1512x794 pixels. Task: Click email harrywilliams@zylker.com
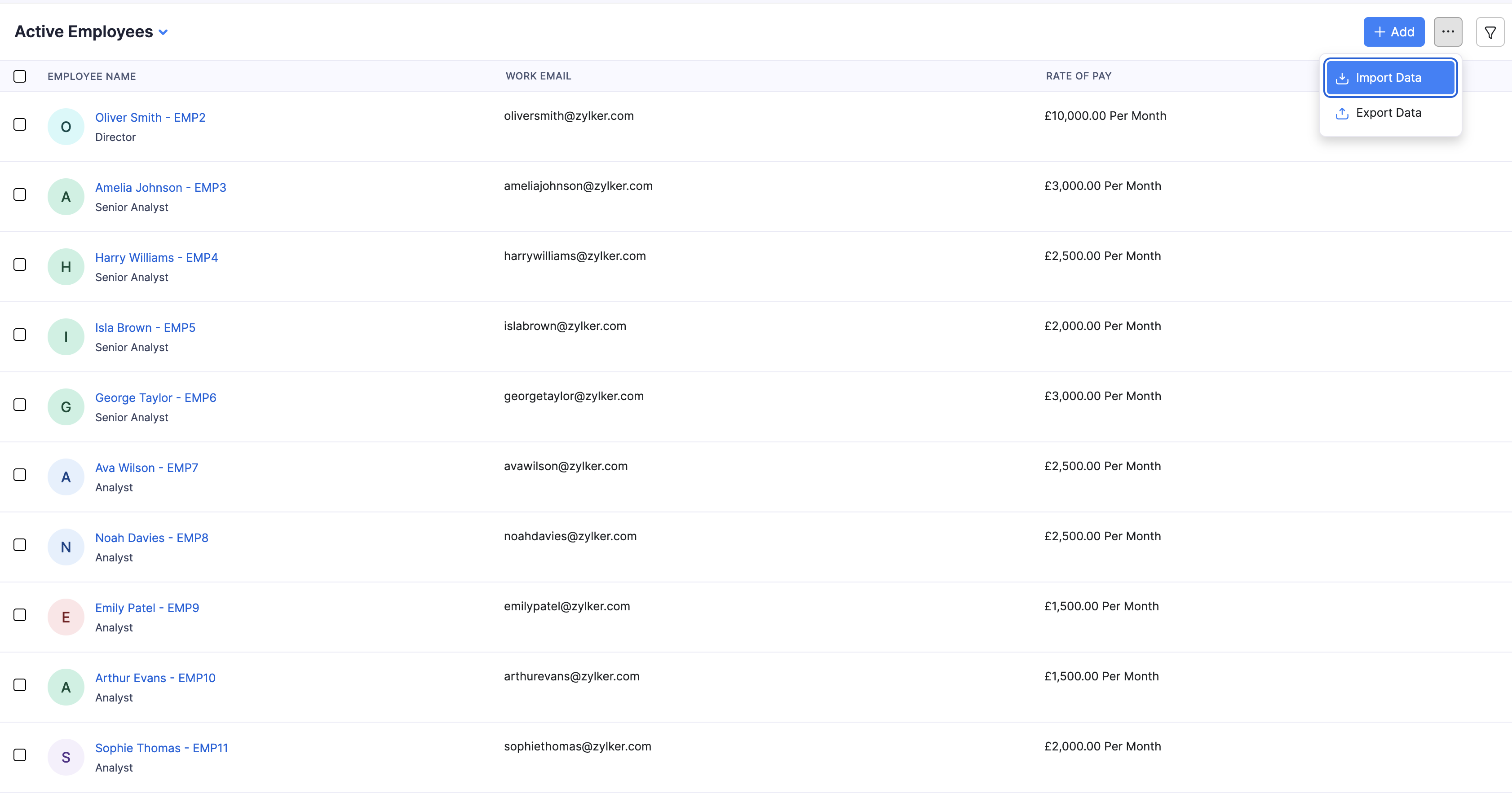point(575,256)
